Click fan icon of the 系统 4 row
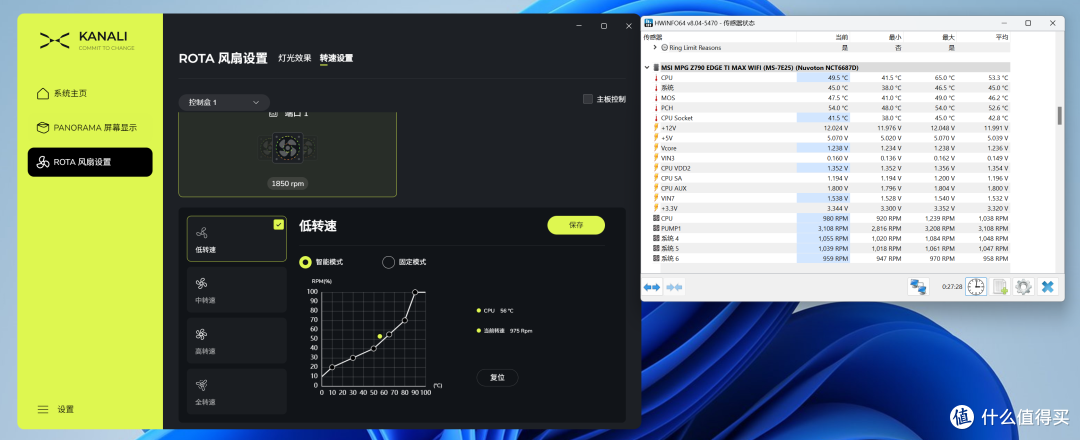 coord(656,238)
